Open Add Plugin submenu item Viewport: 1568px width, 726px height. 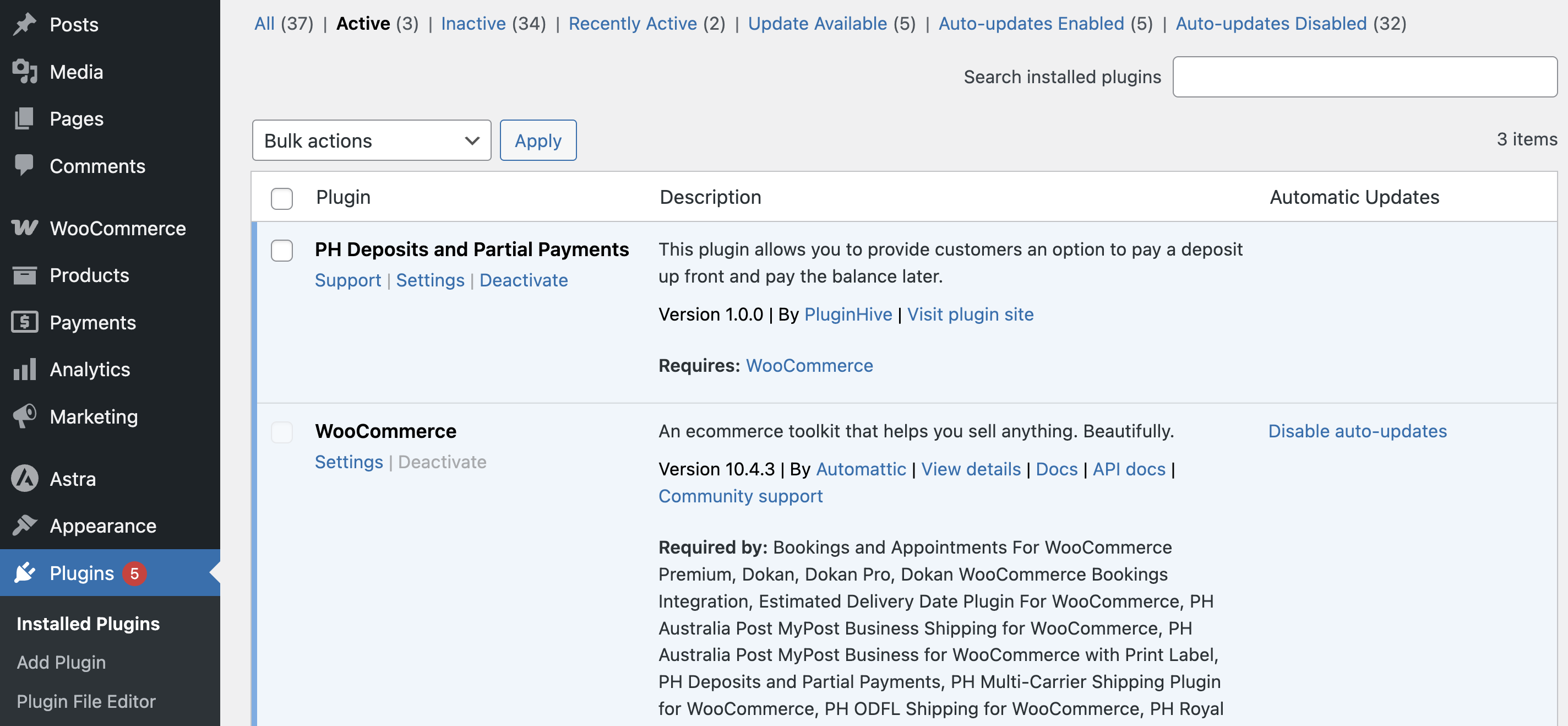(x=61, y=662)
